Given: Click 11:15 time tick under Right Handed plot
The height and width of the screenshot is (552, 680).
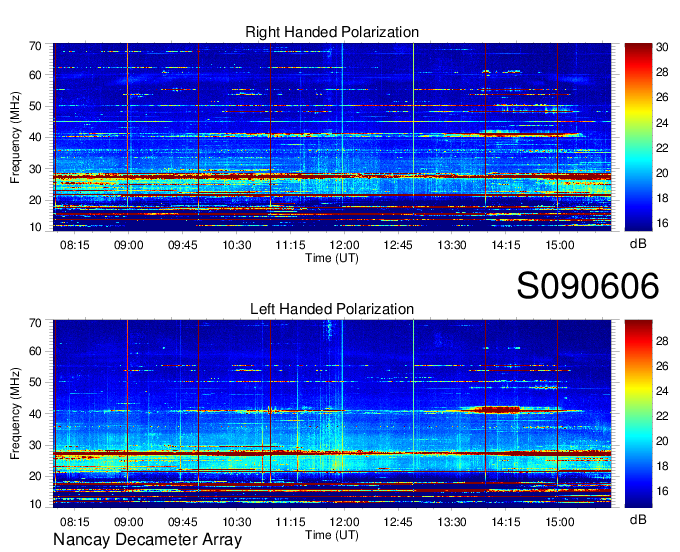Looking at the screenshot, I should pos(291,245).
